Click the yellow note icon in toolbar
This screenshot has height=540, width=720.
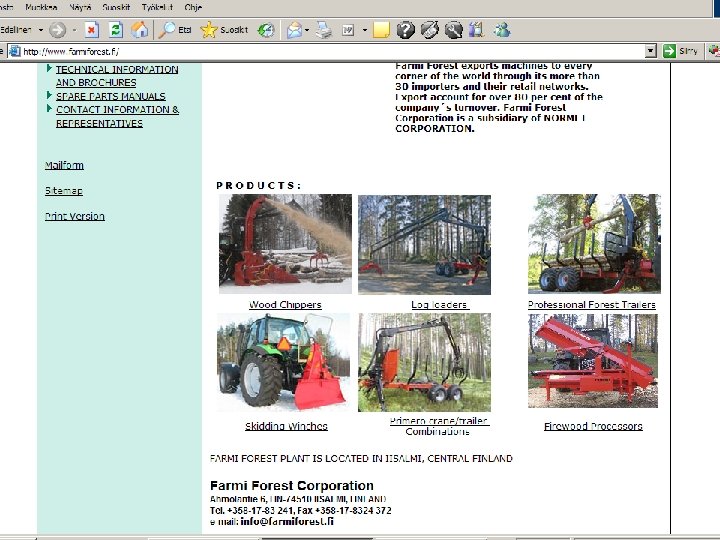coord(381,30)
